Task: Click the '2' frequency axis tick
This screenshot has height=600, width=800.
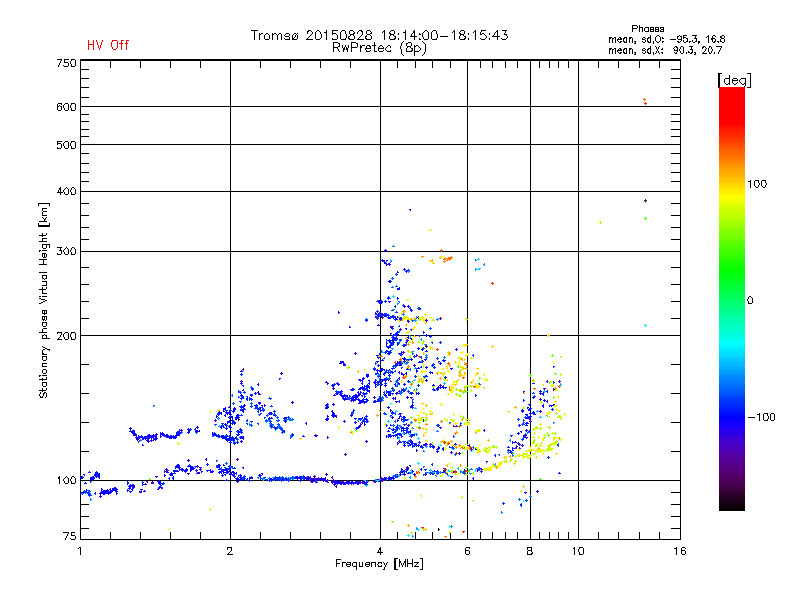Action: [x=230, y=551]
